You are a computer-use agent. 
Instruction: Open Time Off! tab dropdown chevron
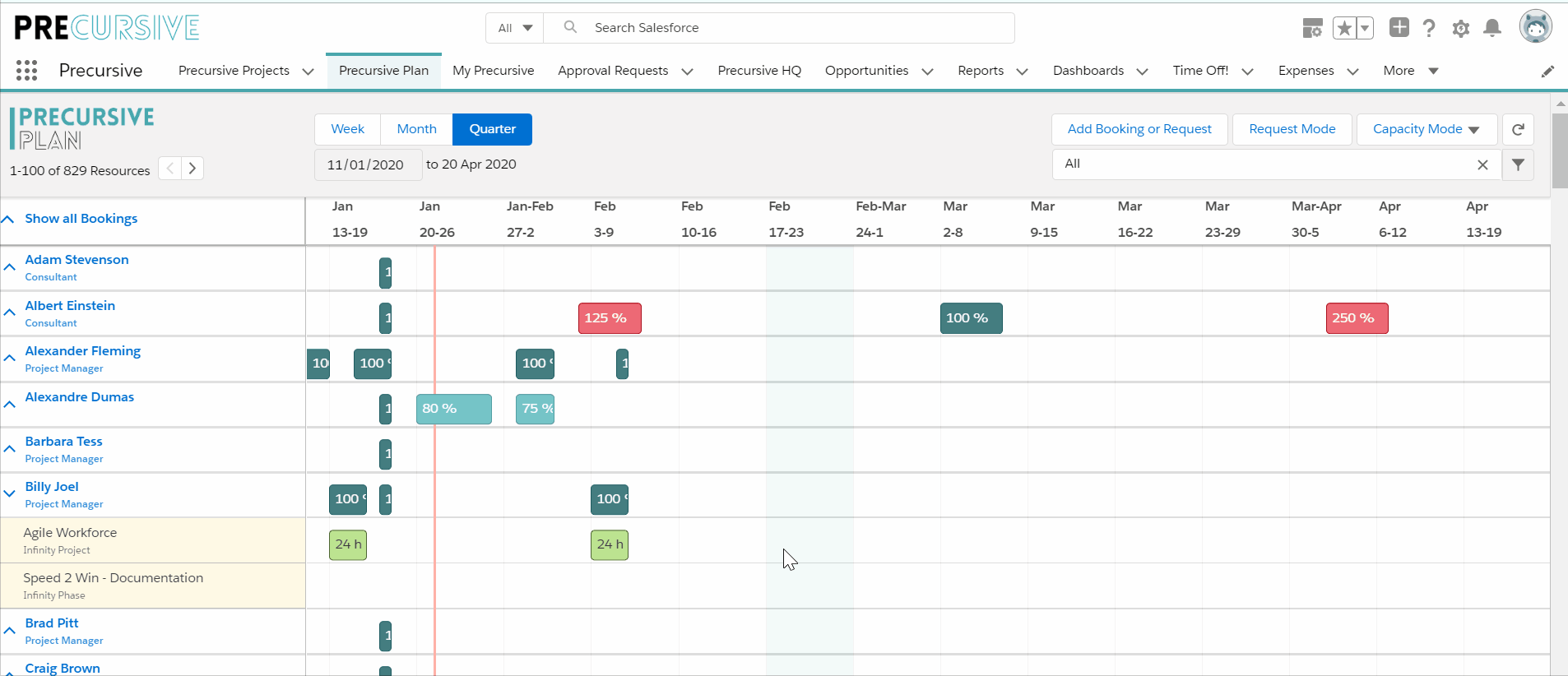click(x=1248, y=72)
